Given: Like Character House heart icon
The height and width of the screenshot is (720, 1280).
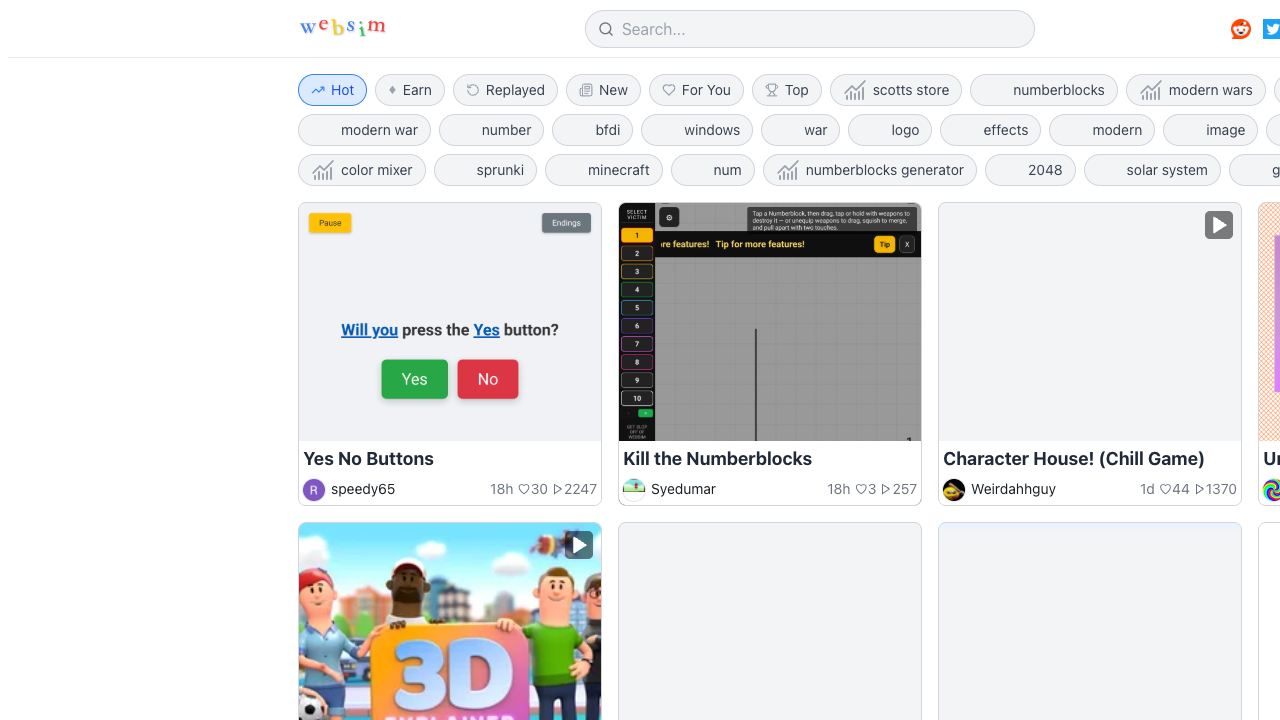Looking at the screenshot, I should pos(1165,489).
